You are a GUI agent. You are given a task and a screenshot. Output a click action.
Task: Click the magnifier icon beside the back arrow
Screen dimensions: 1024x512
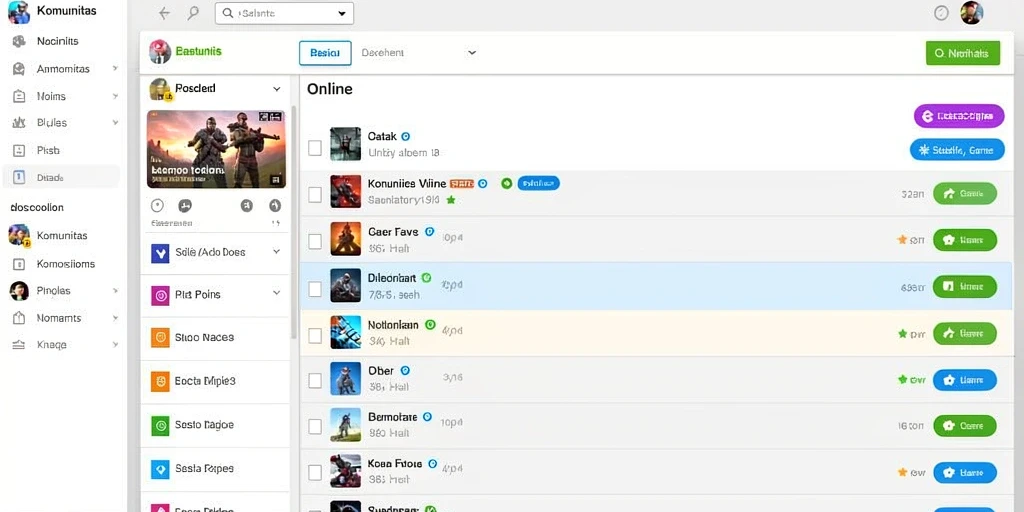click(193, 13)
